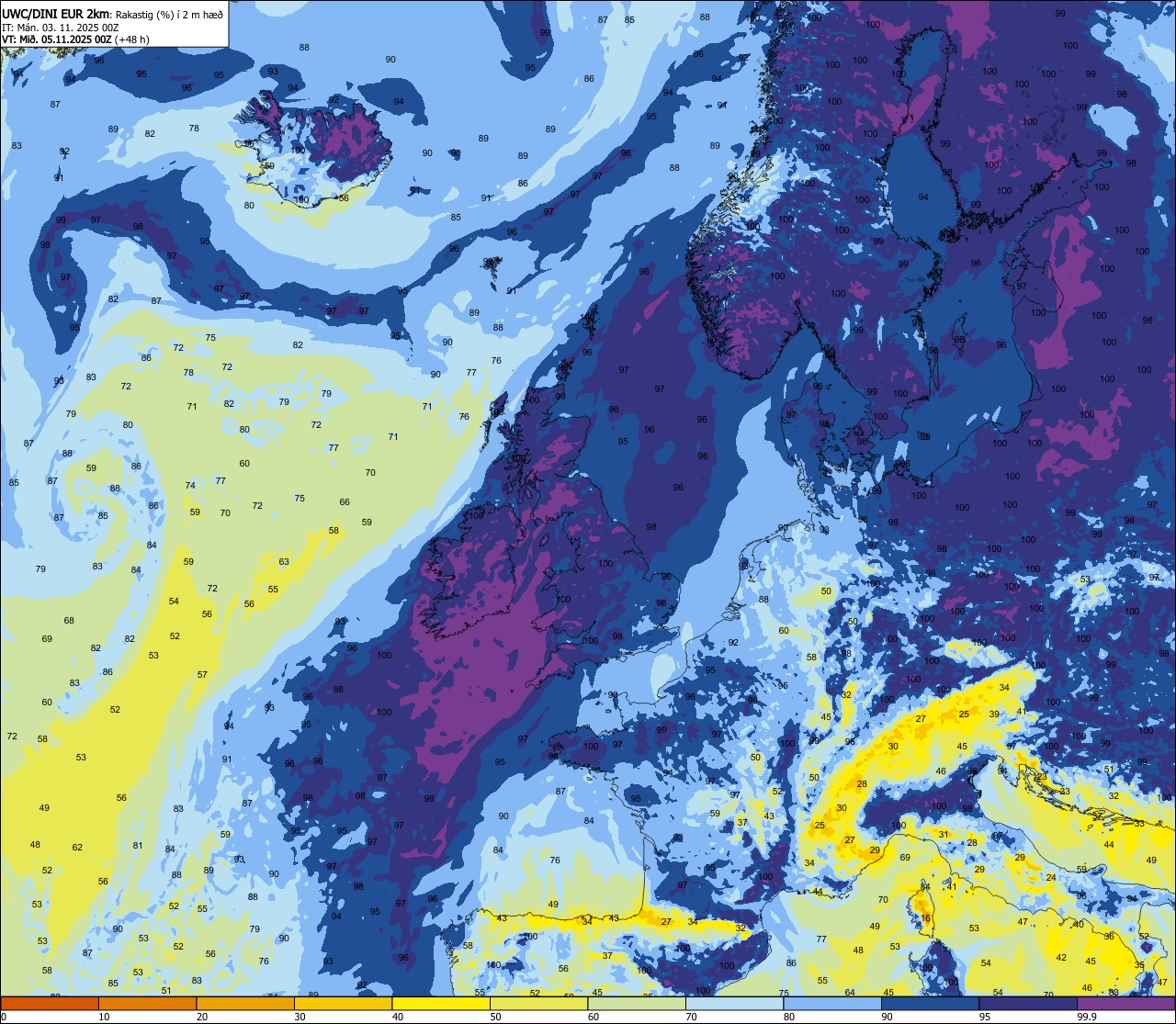Click the bright yellow 40–50 legend swatch
The image size is (1176, 1024).
[441, 1003]
